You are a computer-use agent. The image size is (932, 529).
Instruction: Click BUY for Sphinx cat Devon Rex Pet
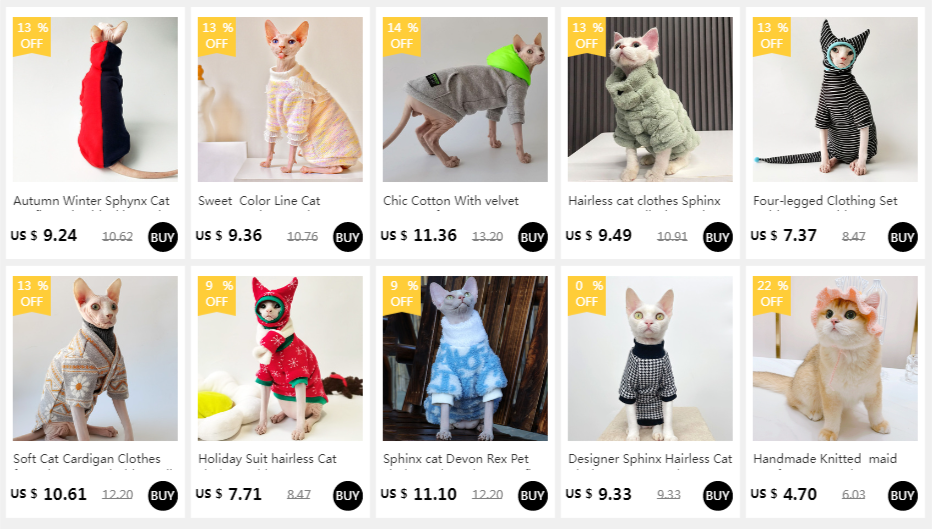point(533,496)
